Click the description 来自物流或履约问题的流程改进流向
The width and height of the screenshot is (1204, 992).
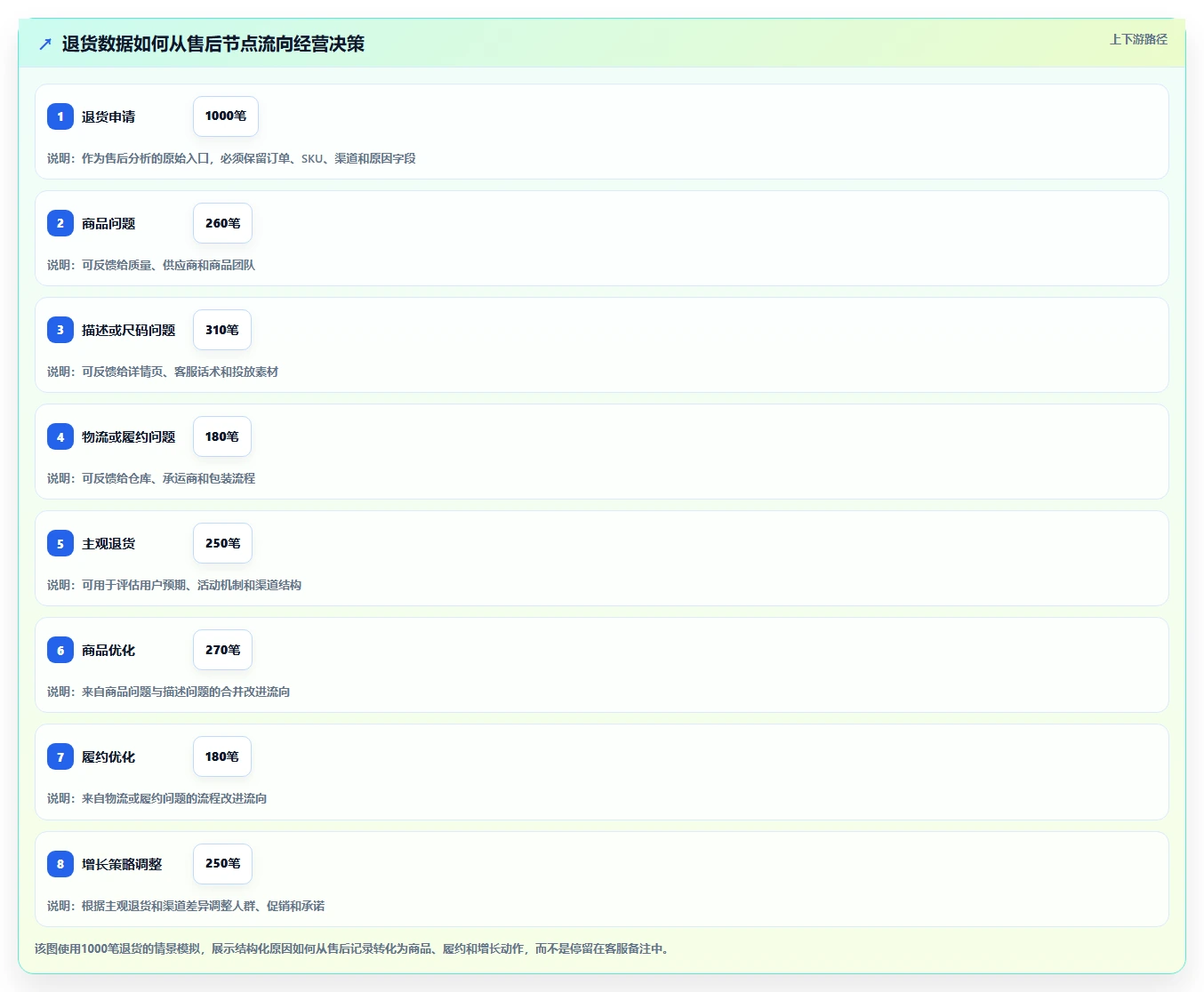coord(157,798)
